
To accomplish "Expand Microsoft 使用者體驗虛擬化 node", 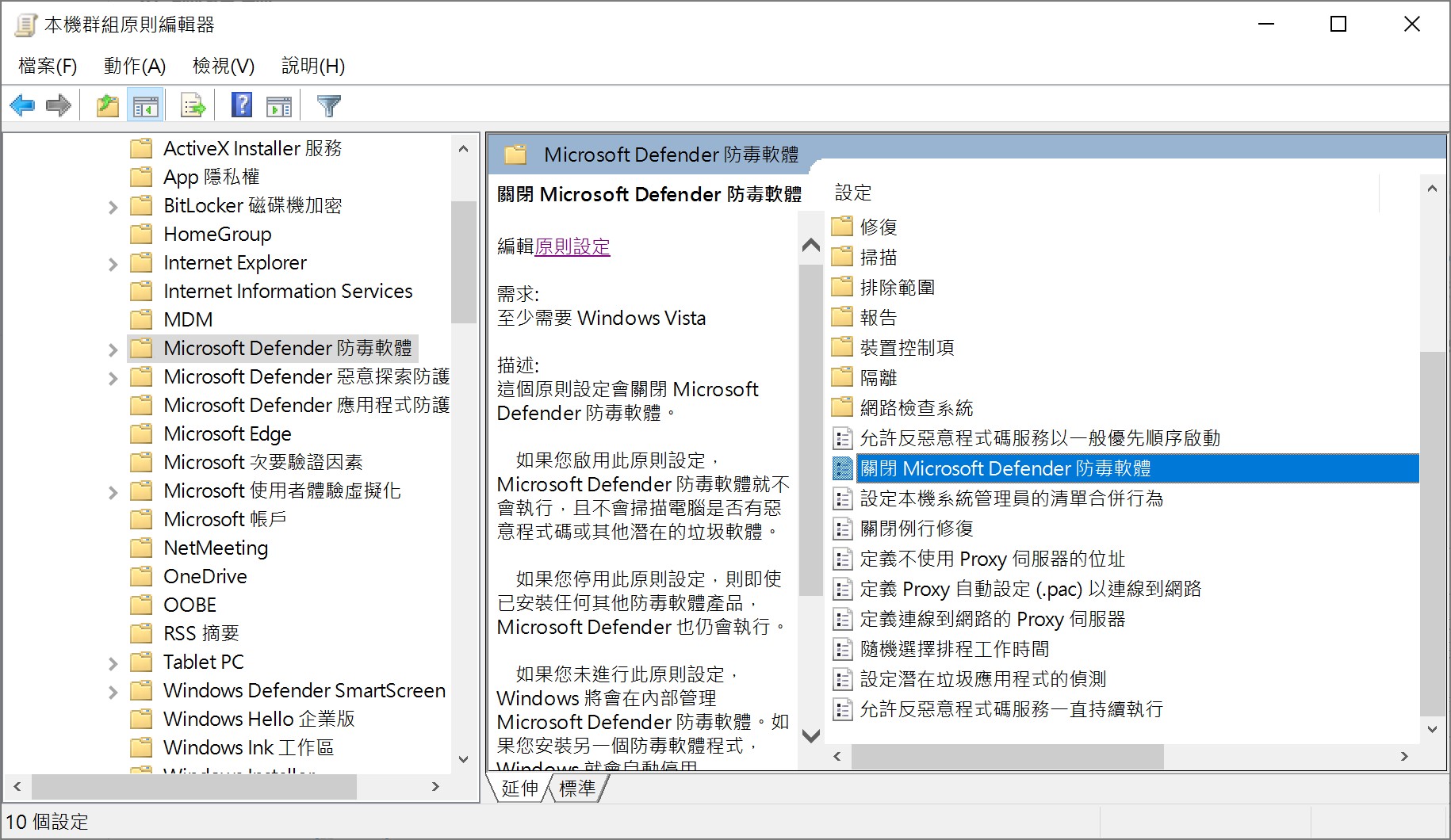I will pyautogui.click(x=113, y=492).
